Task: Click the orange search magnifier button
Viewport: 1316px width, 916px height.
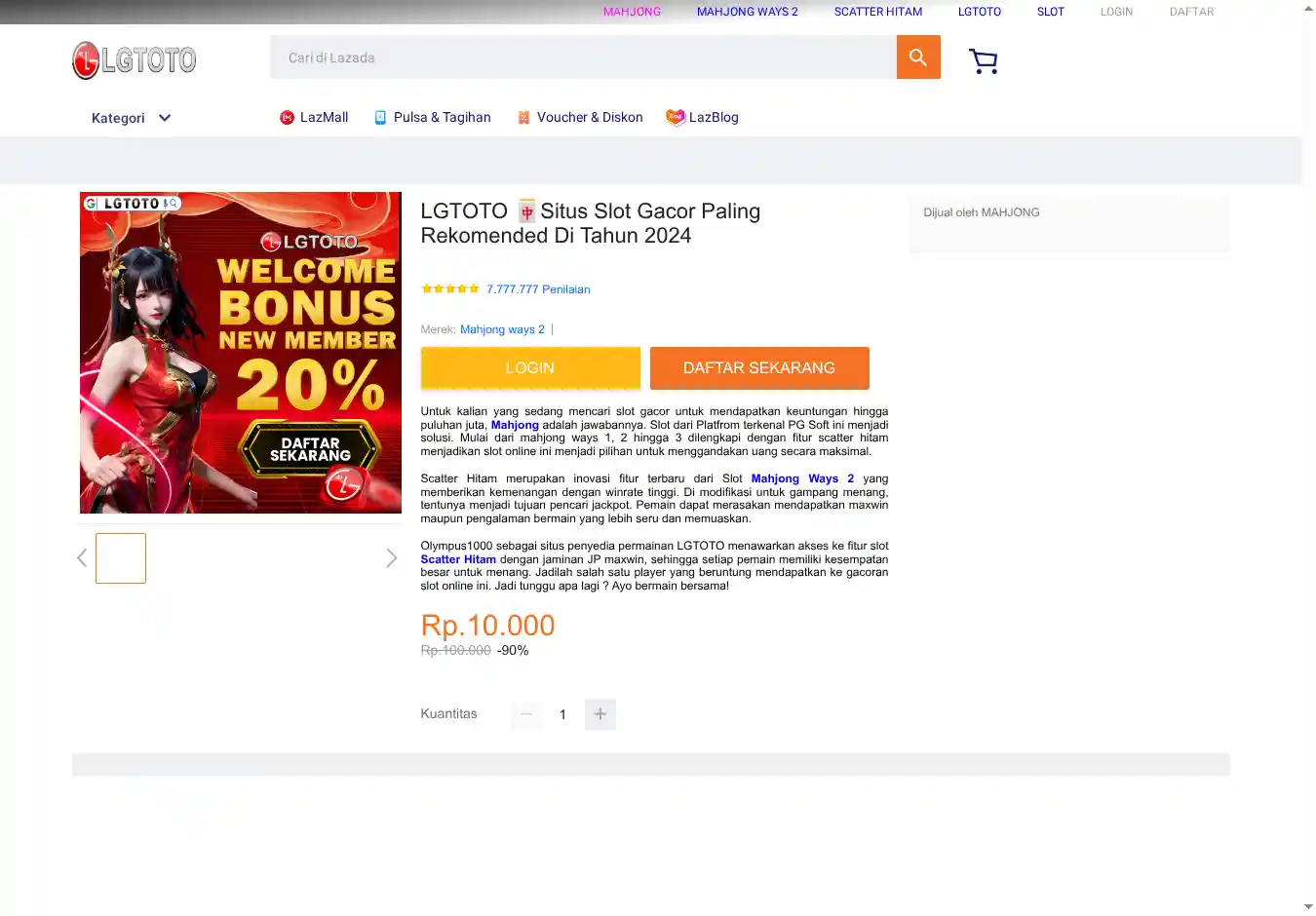Action: (x=918, y=57)
